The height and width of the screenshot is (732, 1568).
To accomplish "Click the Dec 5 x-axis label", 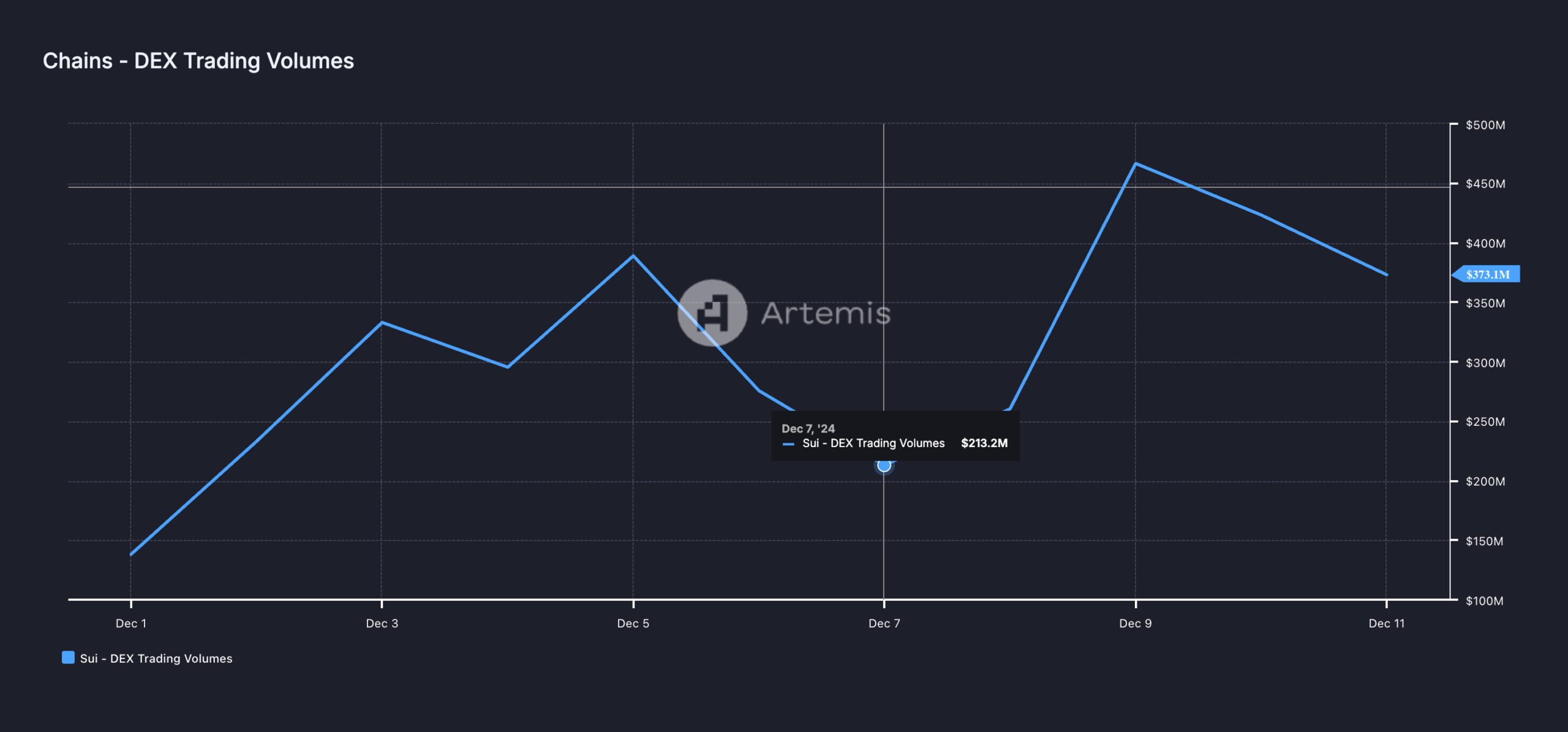I will [x=633, y=624].
